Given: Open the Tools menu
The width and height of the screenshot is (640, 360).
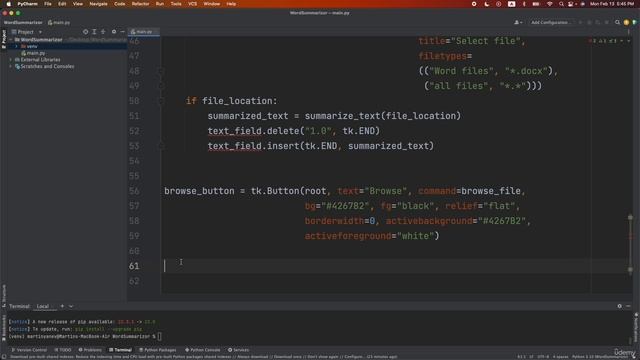Looking at the screenshot, I should pyautogui.click(x=176, y=4).
